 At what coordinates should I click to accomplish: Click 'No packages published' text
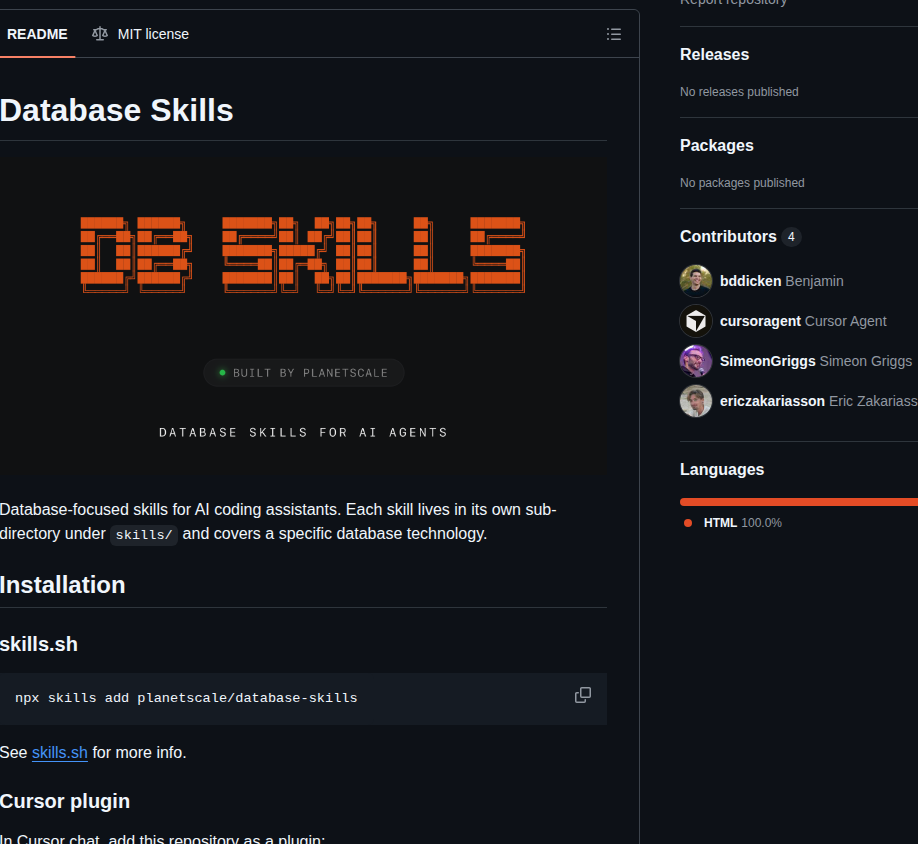pyautogui.click(x=742, y=183)
